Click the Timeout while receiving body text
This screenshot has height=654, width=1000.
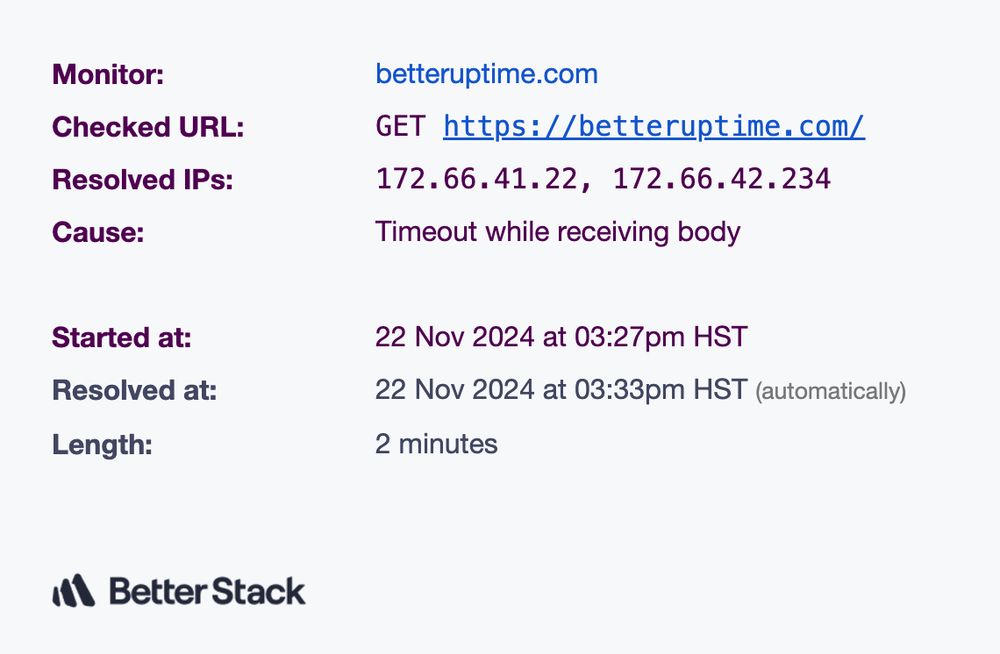(x=557, y=233)
